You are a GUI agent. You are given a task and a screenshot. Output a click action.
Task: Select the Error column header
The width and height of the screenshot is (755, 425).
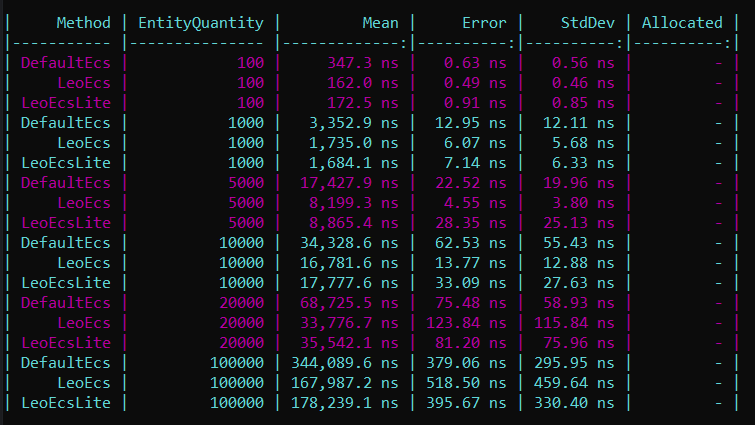[484, 23]
